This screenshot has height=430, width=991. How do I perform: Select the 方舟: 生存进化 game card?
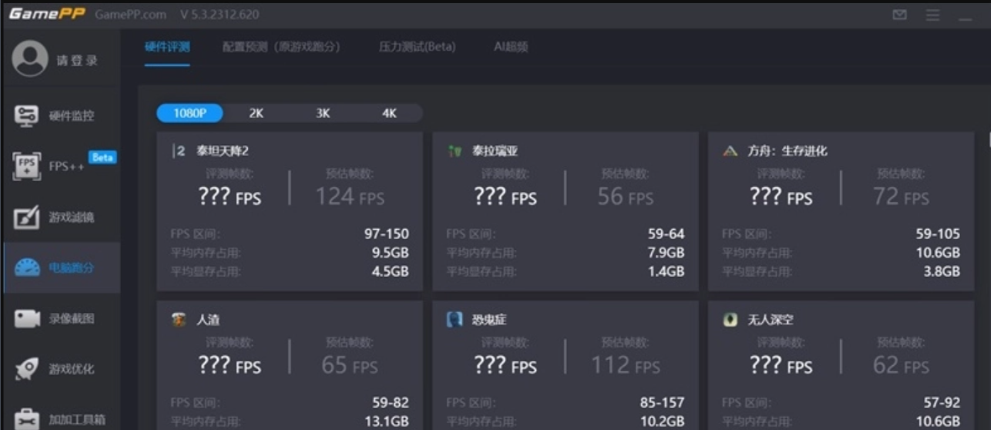click(840, 211)
